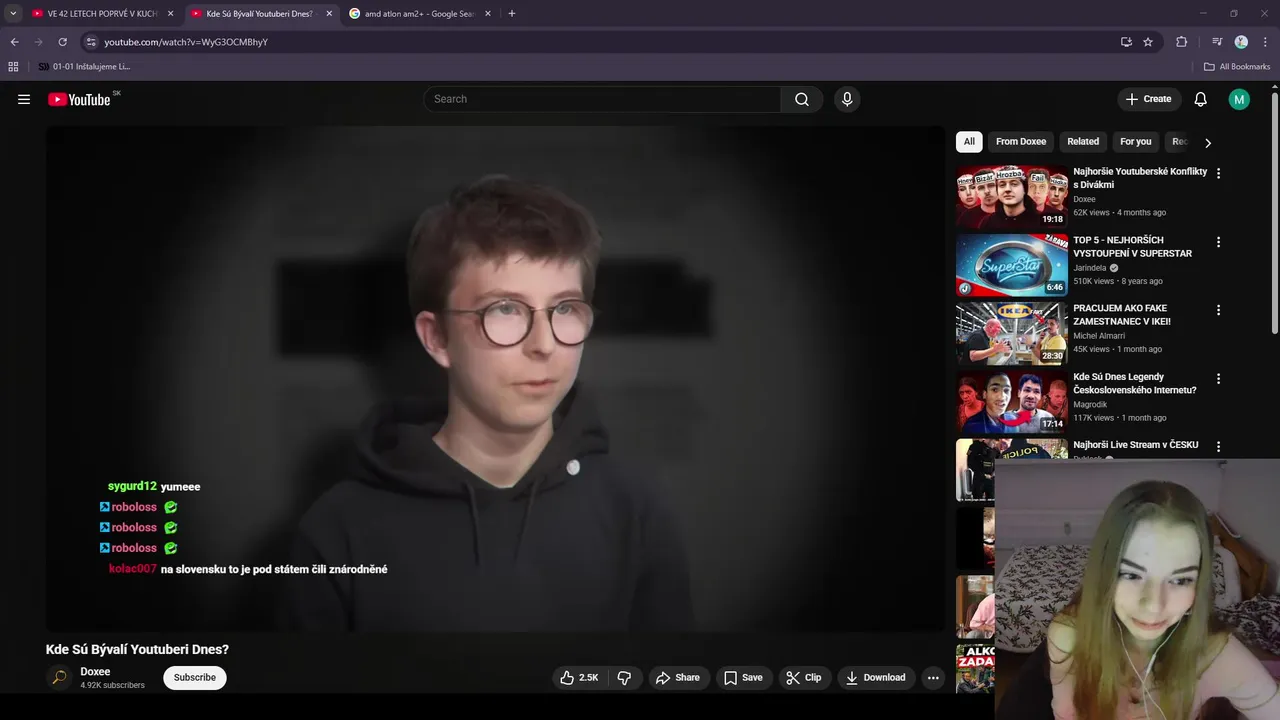Click the Magrodík channel name
Image resolution: width=1280 pixels, height=720 pixels.
pos(1090,405)
